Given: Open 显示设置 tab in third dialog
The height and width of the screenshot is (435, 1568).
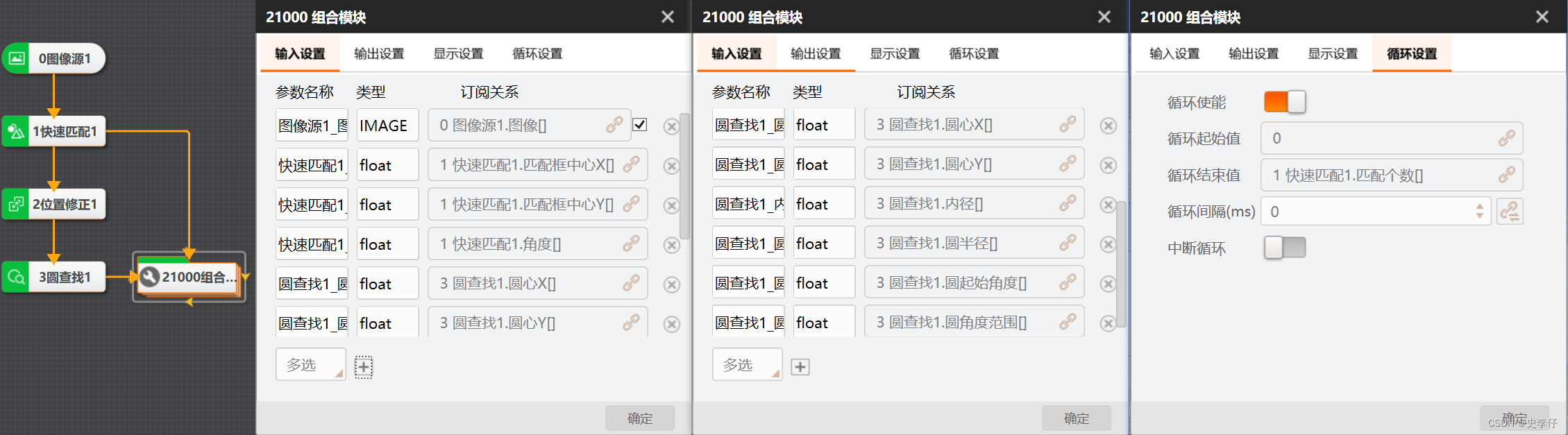Looking at the screenshot, I should coord(1333,53).
